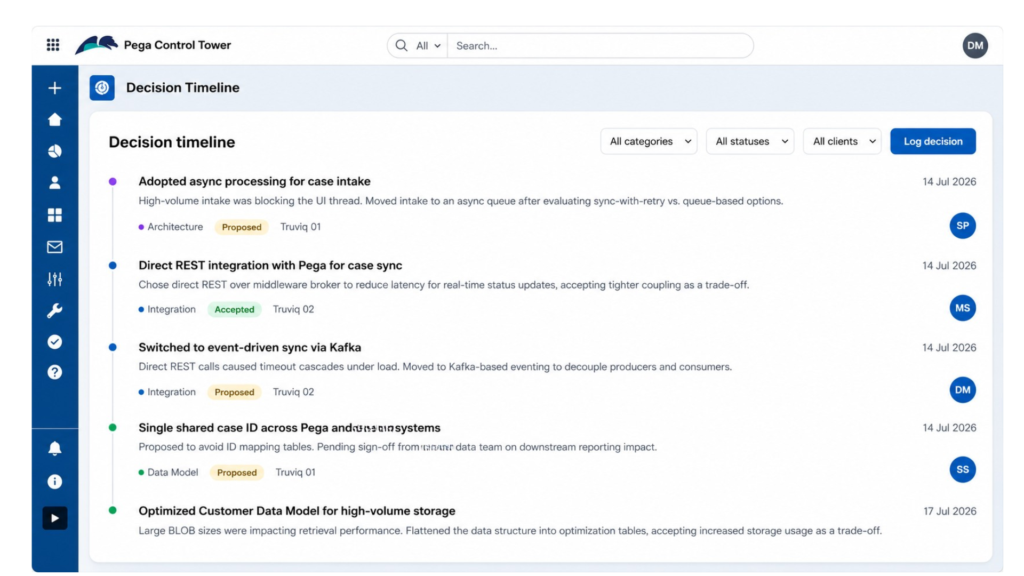The width and height of the screenshot is (1024, 576).
Task: Click the Data Model category tag
Action: [x=168, y=473]
